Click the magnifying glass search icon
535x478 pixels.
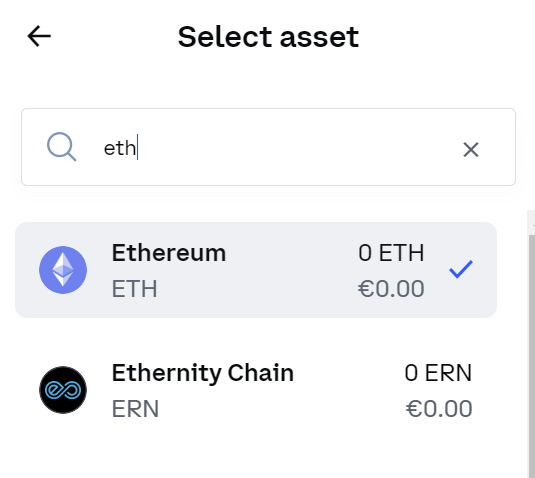point(61,147)
